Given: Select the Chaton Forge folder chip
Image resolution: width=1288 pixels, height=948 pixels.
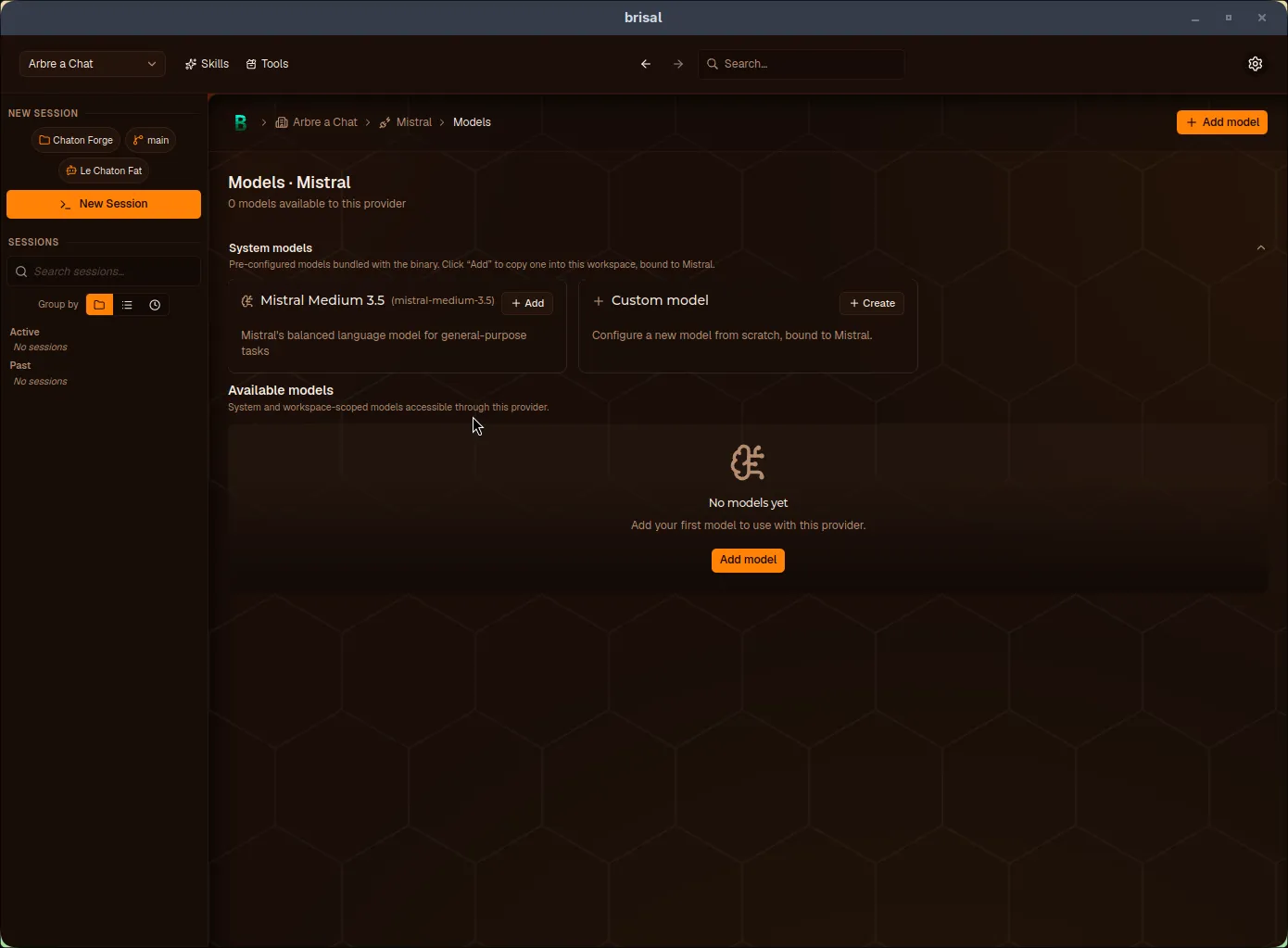Looking at the screenshot, I should tap(76, 140).
